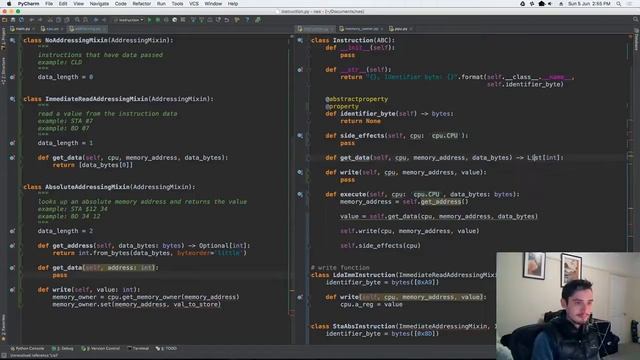The width and height of the screenshot is (640, 360).
Task: Click the Cut toolbar icon
Action: 50,20
